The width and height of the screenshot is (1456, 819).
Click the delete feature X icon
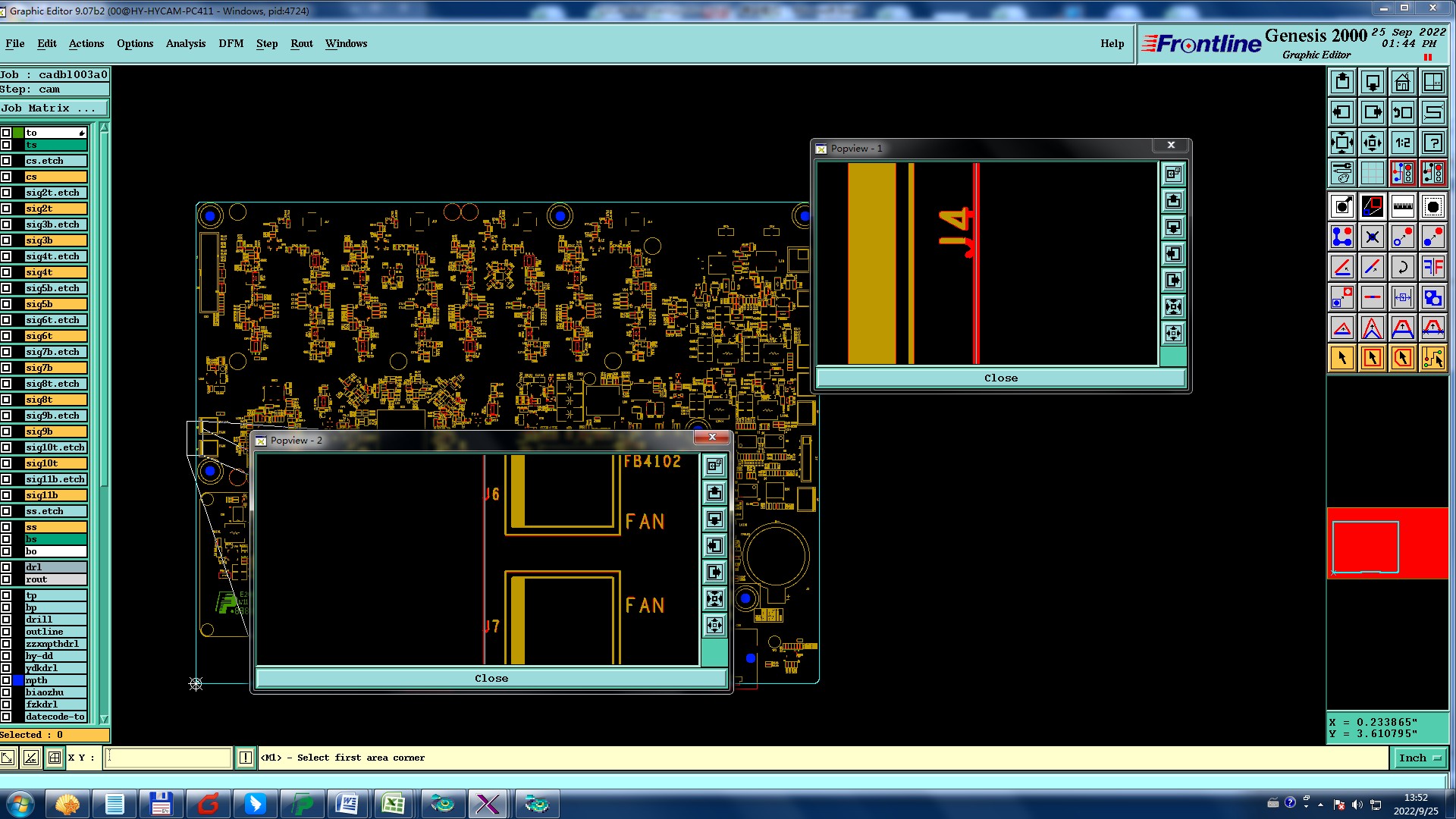1372,237
